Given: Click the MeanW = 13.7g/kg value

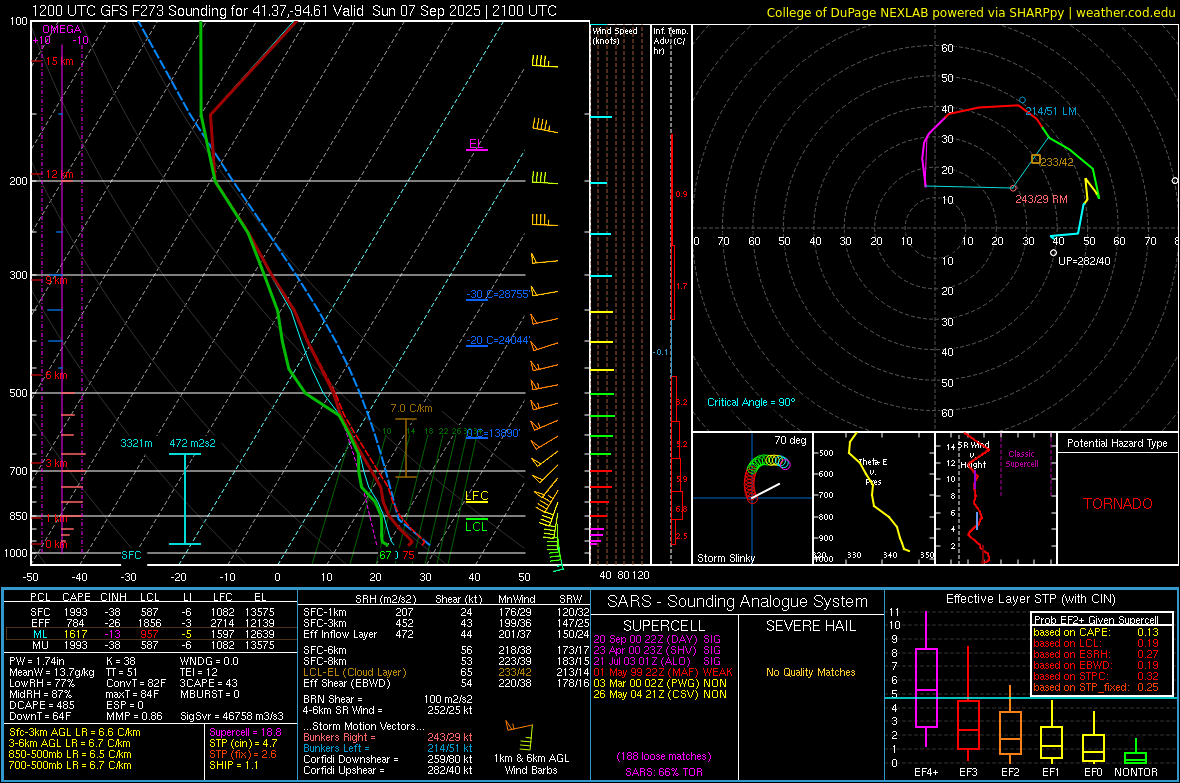Looking at the screenshot, I should click(52, 672).
